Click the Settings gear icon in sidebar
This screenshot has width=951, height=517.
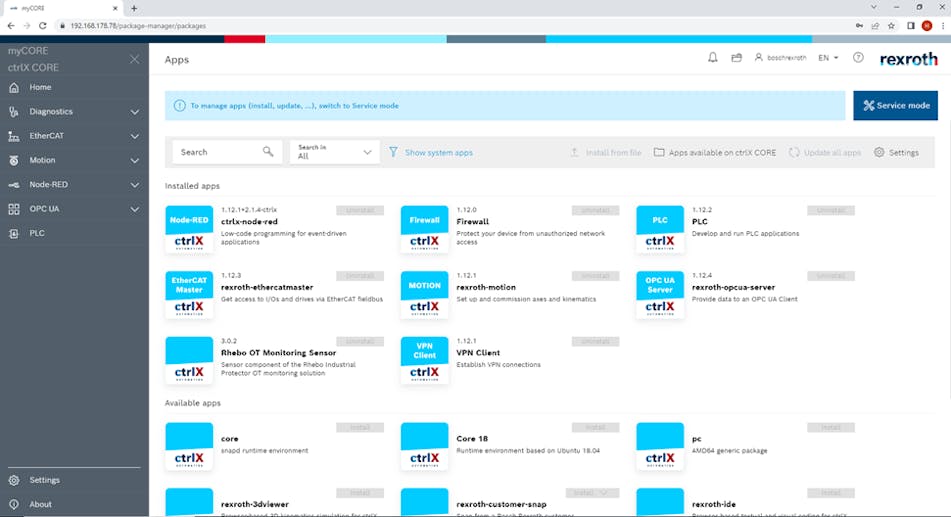click(x=14, y=480)
